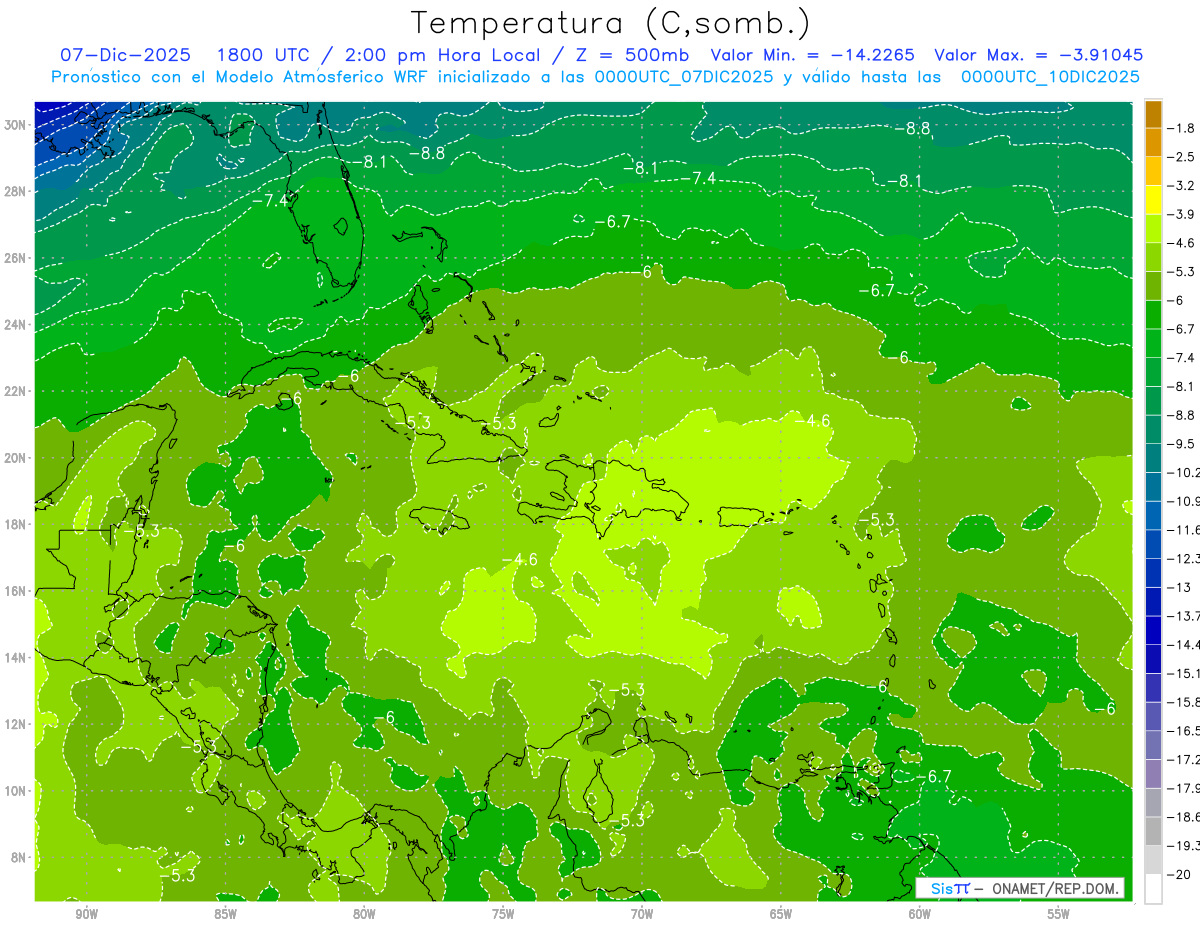The width and height of the screenshot is (1200, 927).
Task: Click the '-17.2' colorbar label
Action: [1184, 760]
